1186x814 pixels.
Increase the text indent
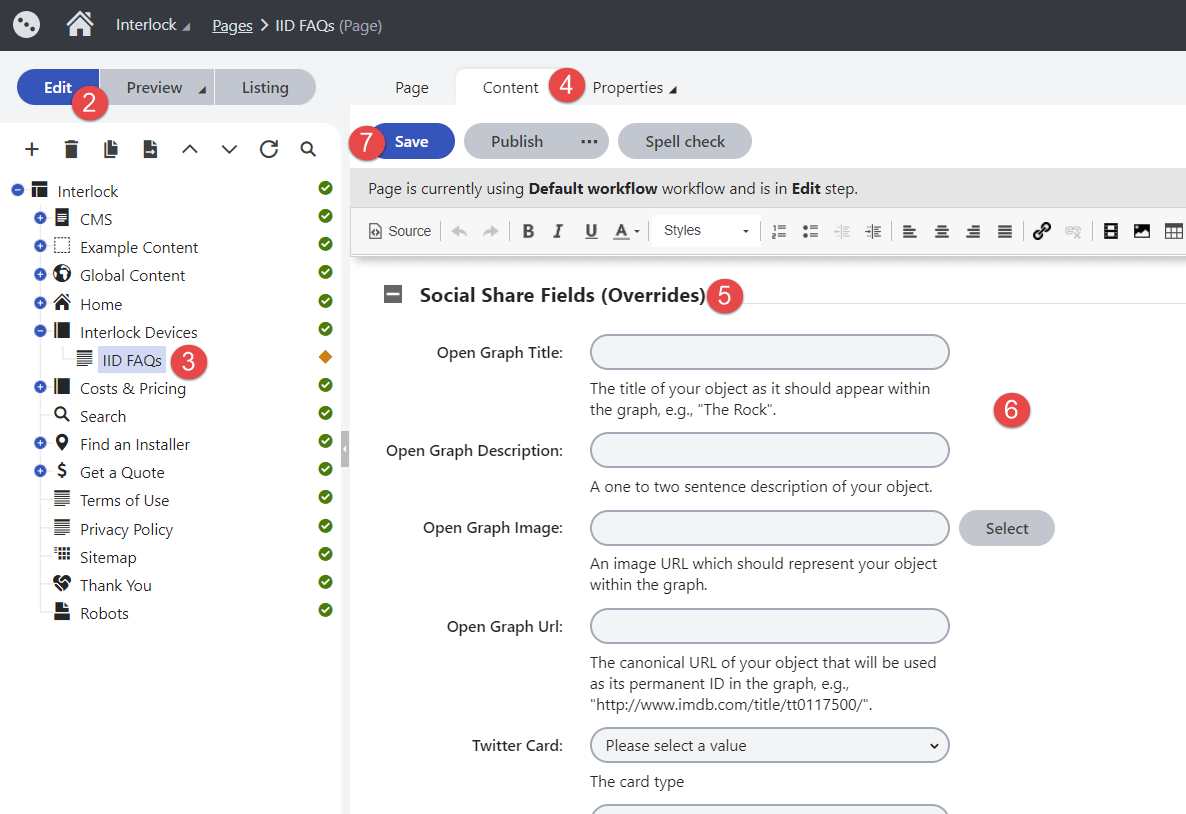point(873,231)
